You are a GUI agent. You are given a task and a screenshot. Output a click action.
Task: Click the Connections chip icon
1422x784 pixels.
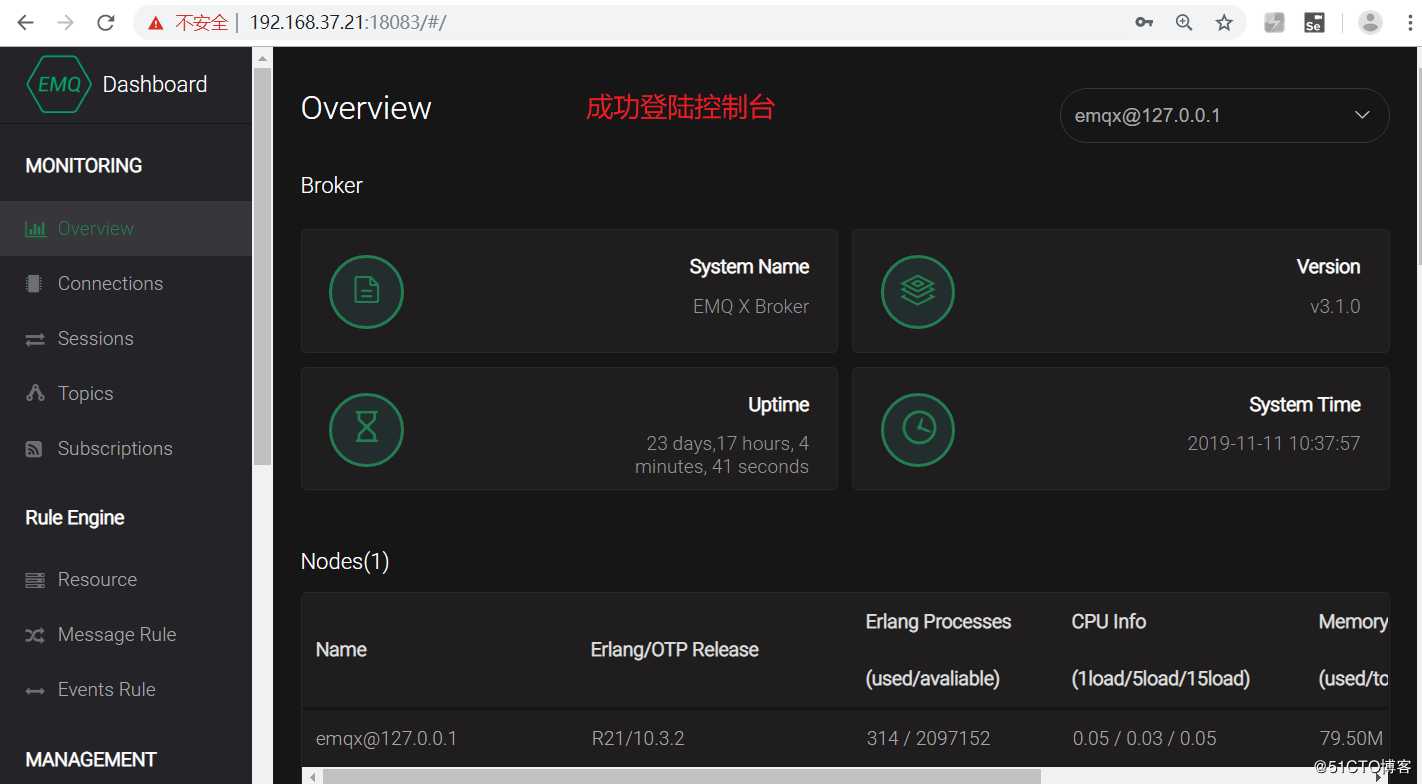[x=34, y=284]
